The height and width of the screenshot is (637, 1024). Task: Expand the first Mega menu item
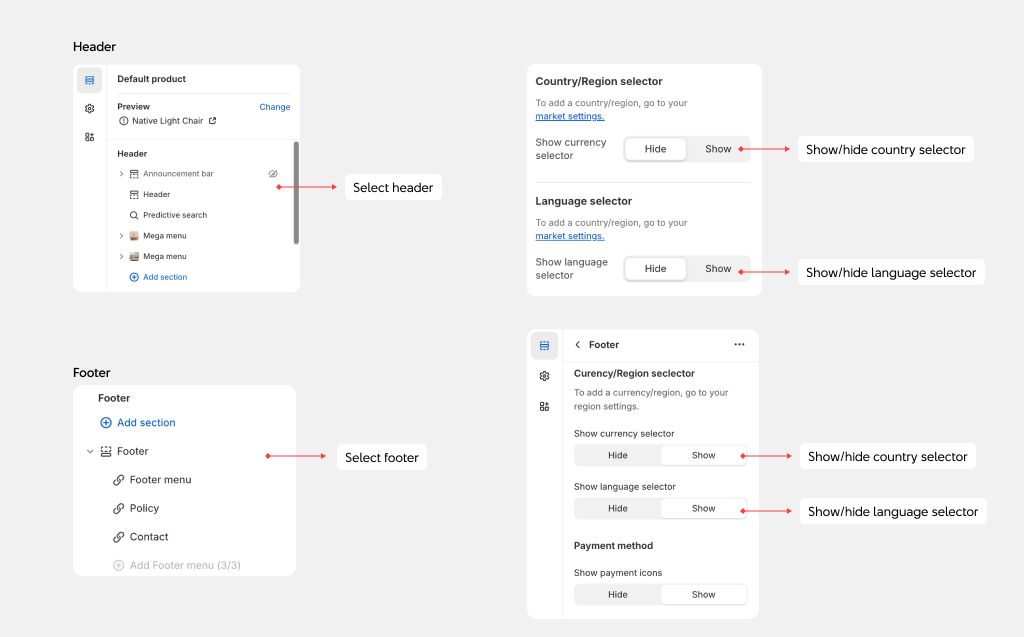coord(121,236)
